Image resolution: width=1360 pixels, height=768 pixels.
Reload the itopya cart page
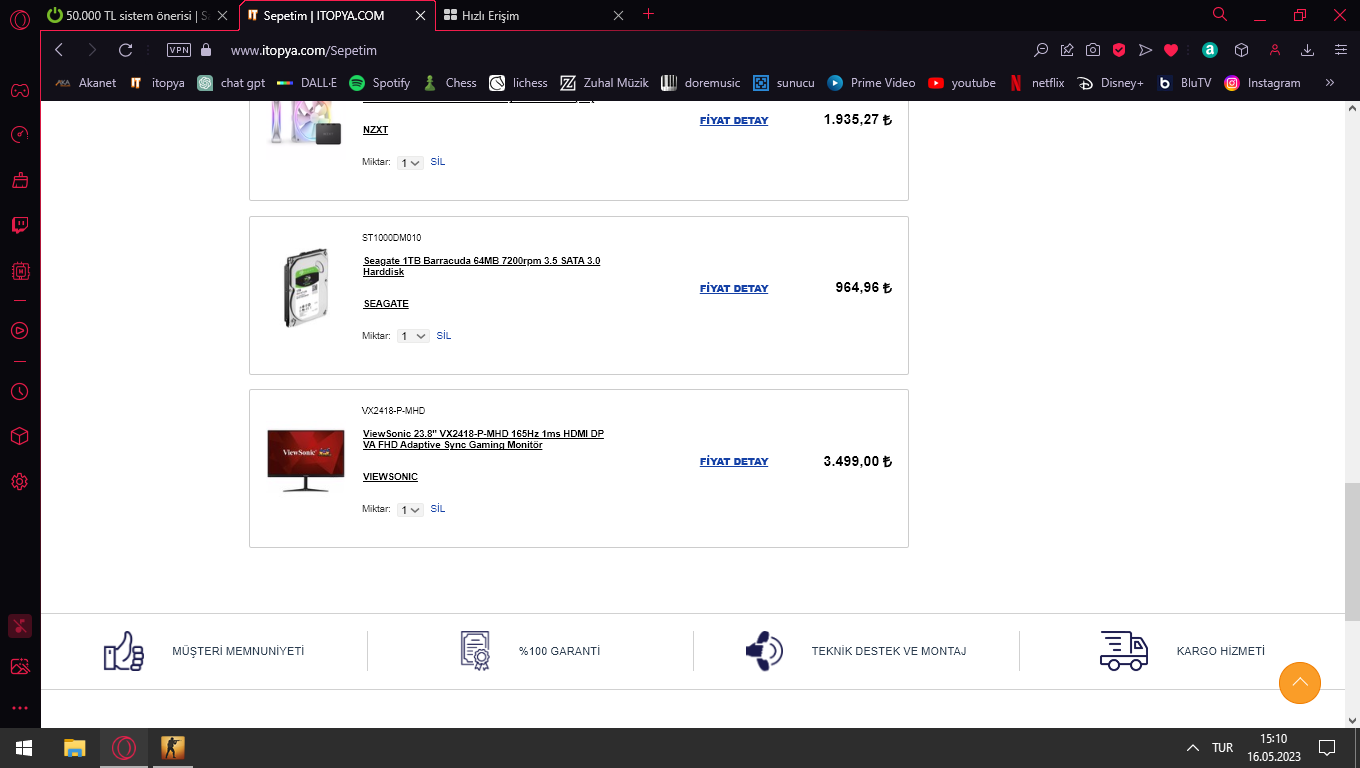point(125,50)
